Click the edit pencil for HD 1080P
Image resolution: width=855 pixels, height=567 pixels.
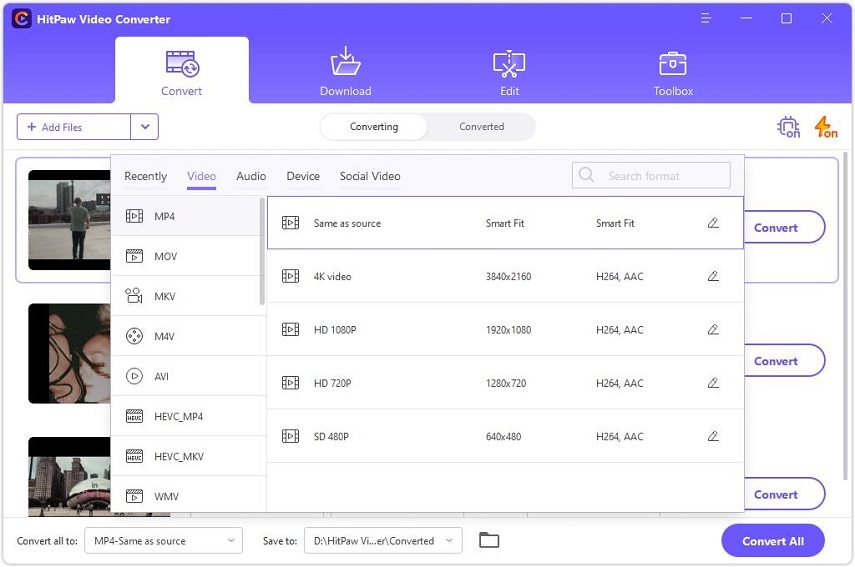click(x=713, y=329)
